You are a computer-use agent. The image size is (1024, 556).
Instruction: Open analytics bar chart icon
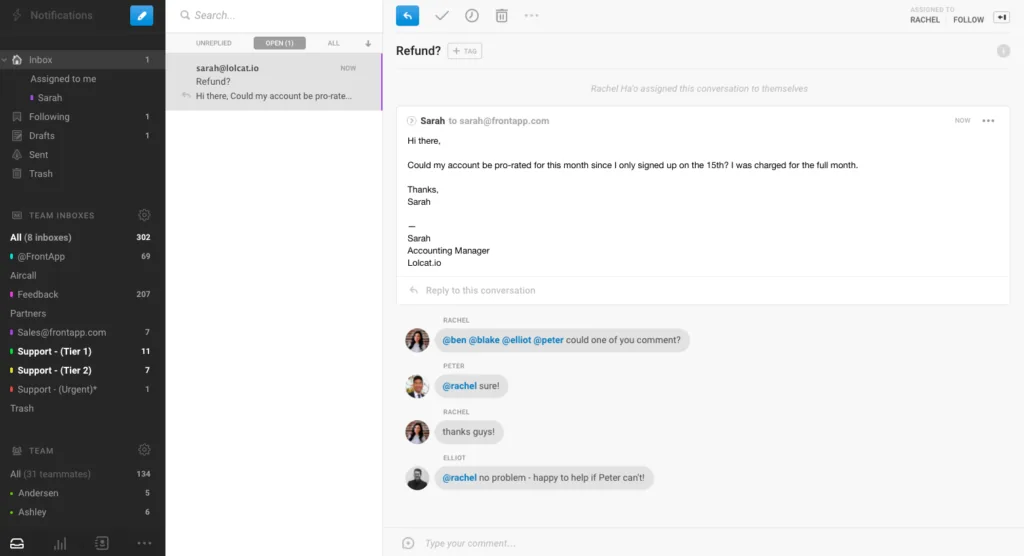click(x=60, y=544)
